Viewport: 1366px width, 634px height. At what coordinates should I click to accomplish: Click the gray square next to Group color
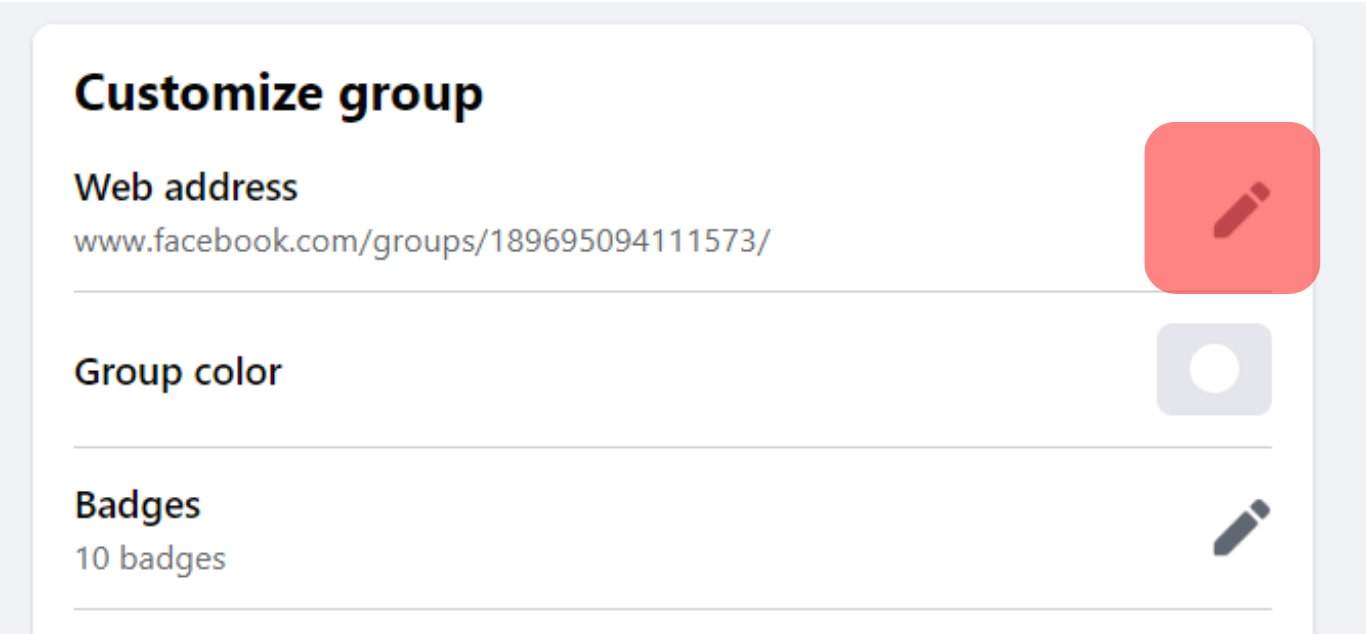pos(1214,369)
